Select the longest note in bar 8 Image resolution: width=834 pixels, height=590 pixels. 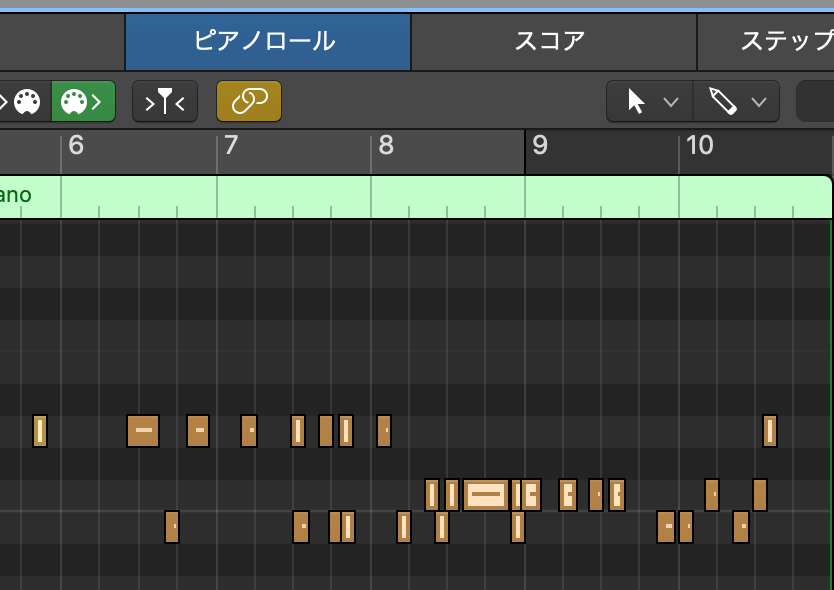tap(486, 495)
